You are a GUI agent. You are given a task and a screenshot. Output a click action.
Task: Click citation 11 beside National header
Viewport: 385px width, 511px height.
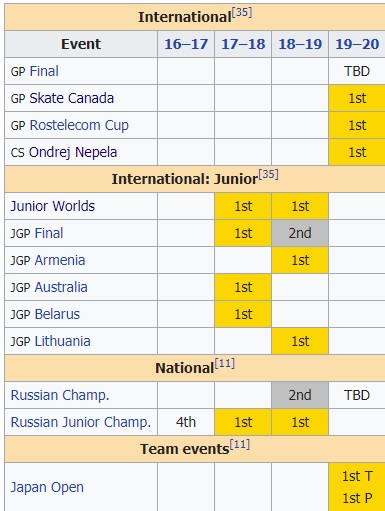(x=225, y=363)
